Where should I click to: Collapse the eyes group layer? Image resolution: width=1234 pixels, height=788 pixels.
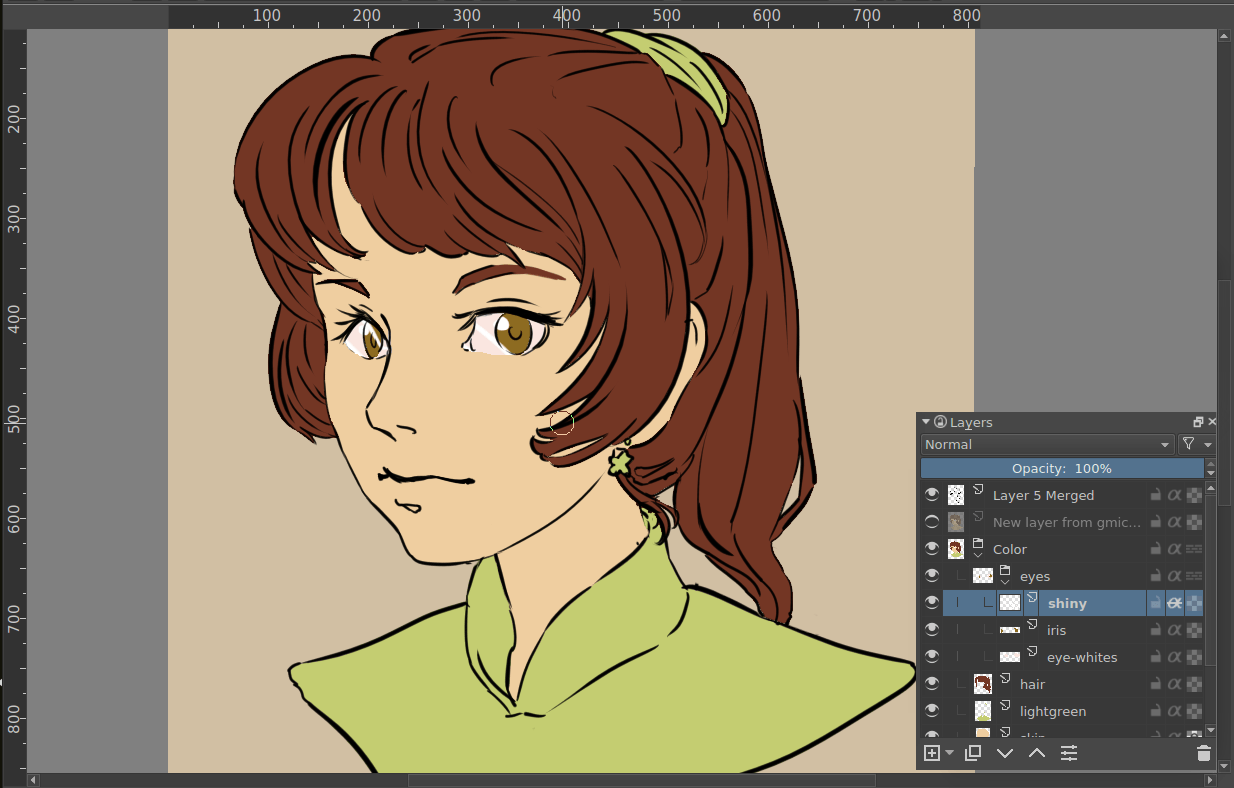[1005, 581]
